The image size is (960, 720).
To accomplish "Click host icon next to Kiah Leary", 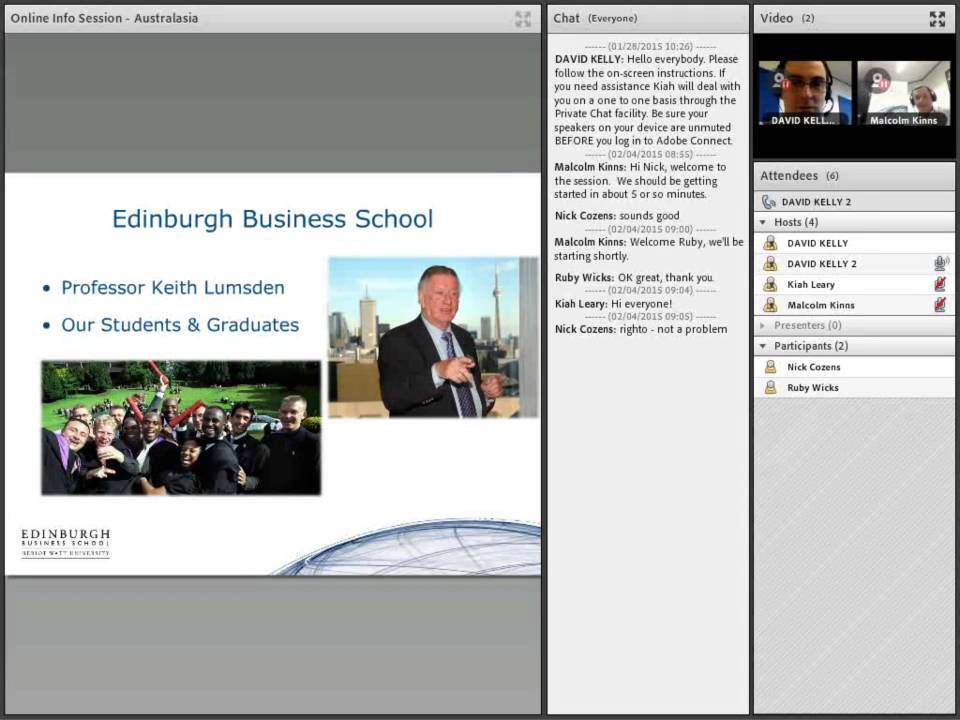I will pos(770,284).
